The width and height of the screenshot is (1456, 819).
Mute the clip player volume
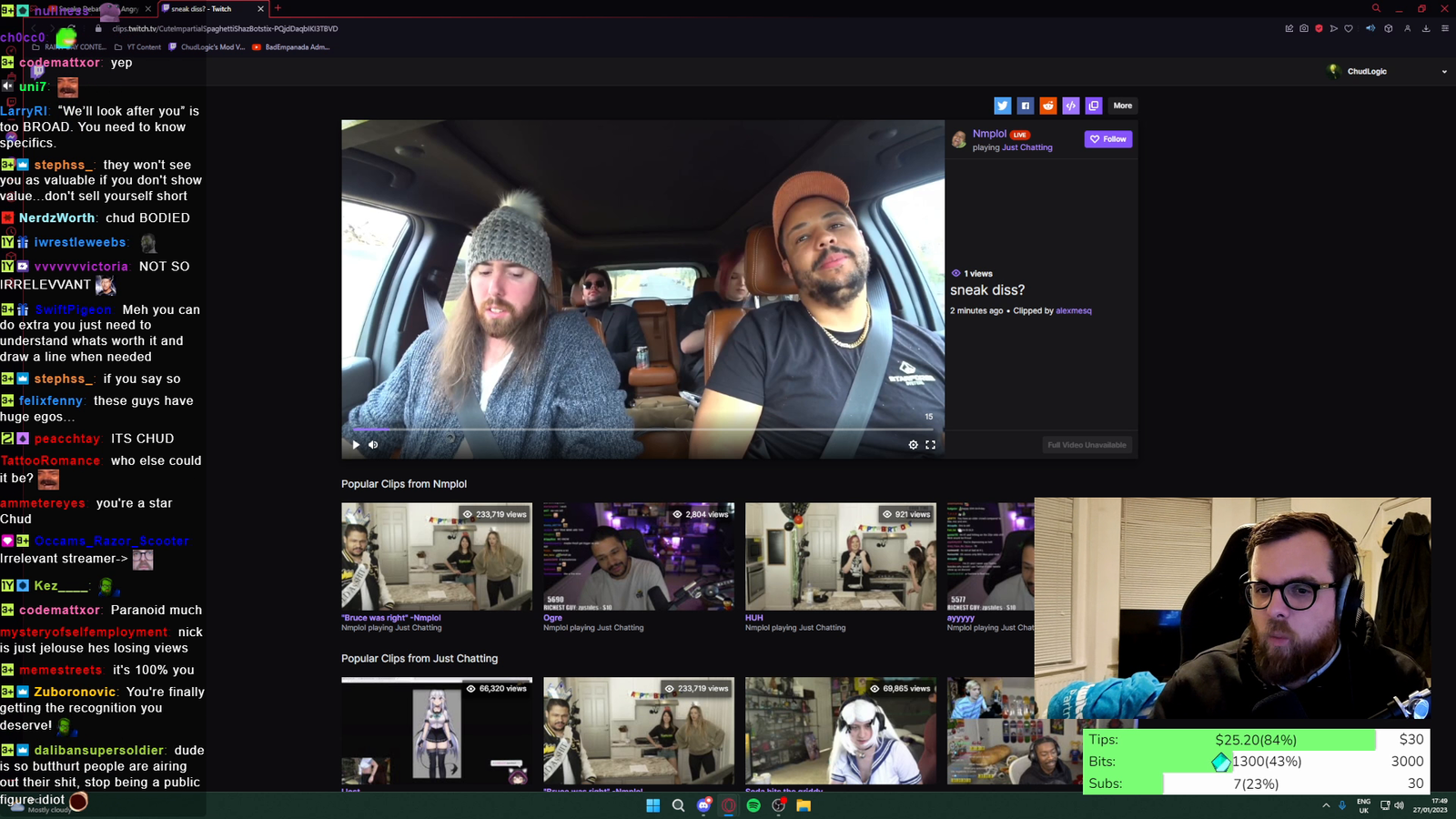(373, 445)
